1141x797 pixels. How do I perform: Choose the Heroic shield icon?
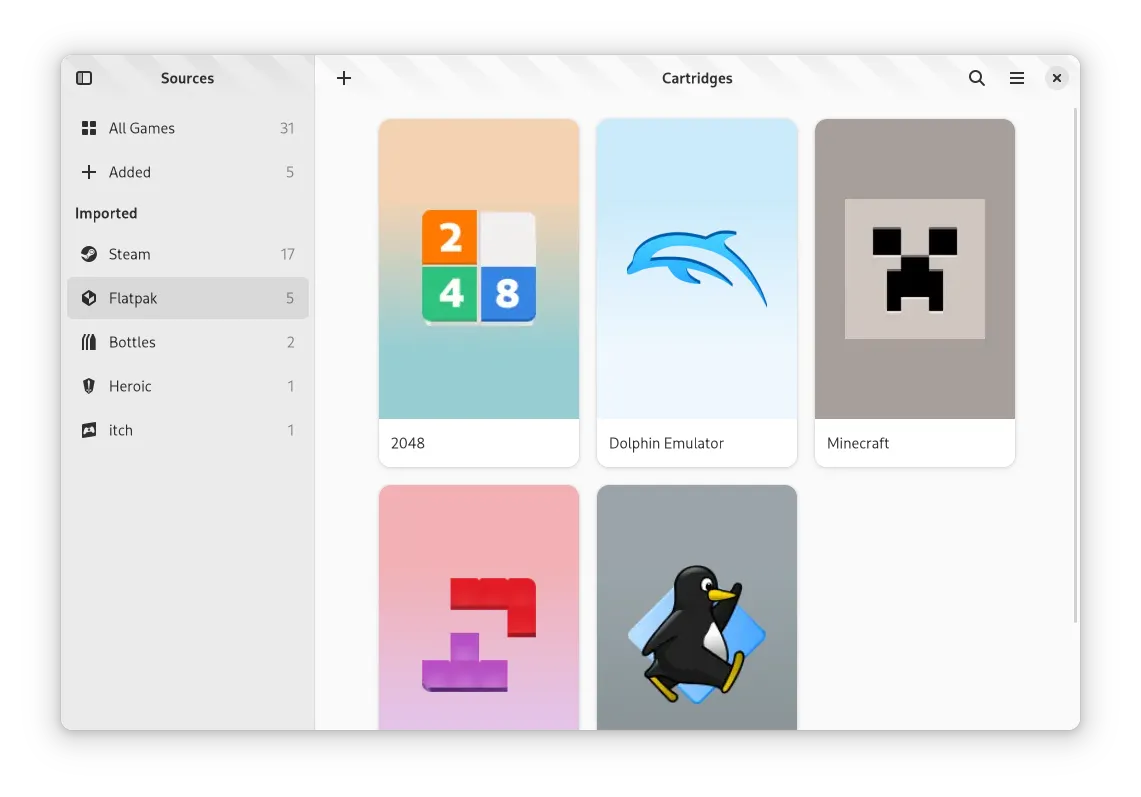[x=89, y=386]
